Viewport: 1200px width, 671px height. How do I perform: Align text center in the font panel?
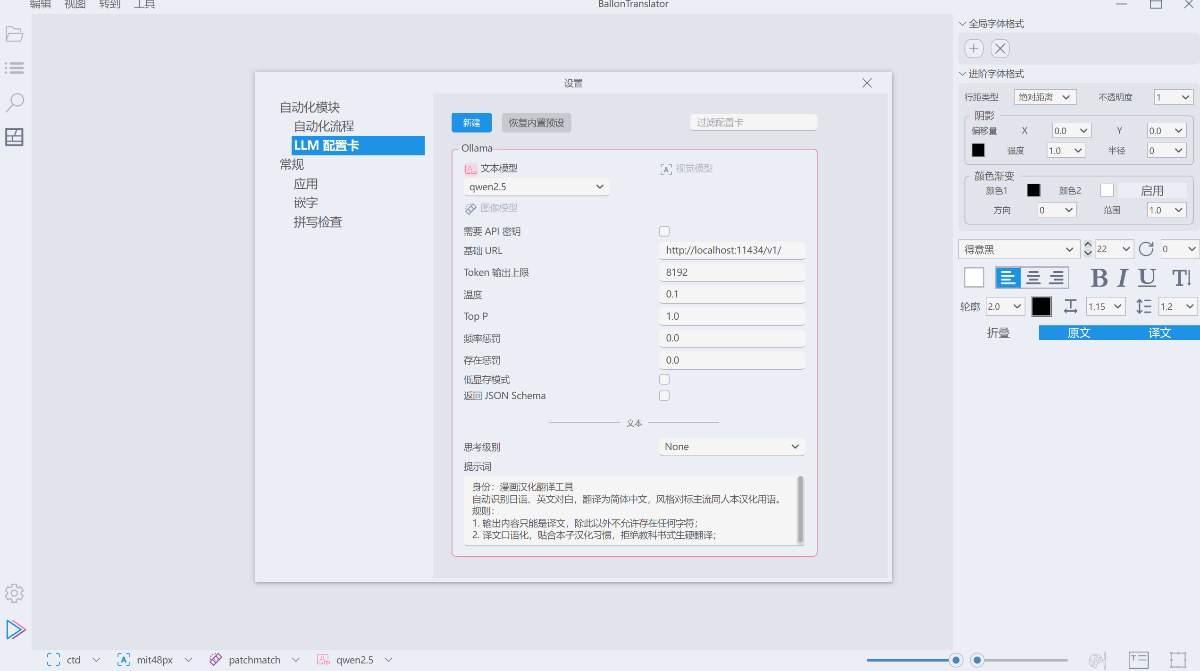(x=1033, y=278)
